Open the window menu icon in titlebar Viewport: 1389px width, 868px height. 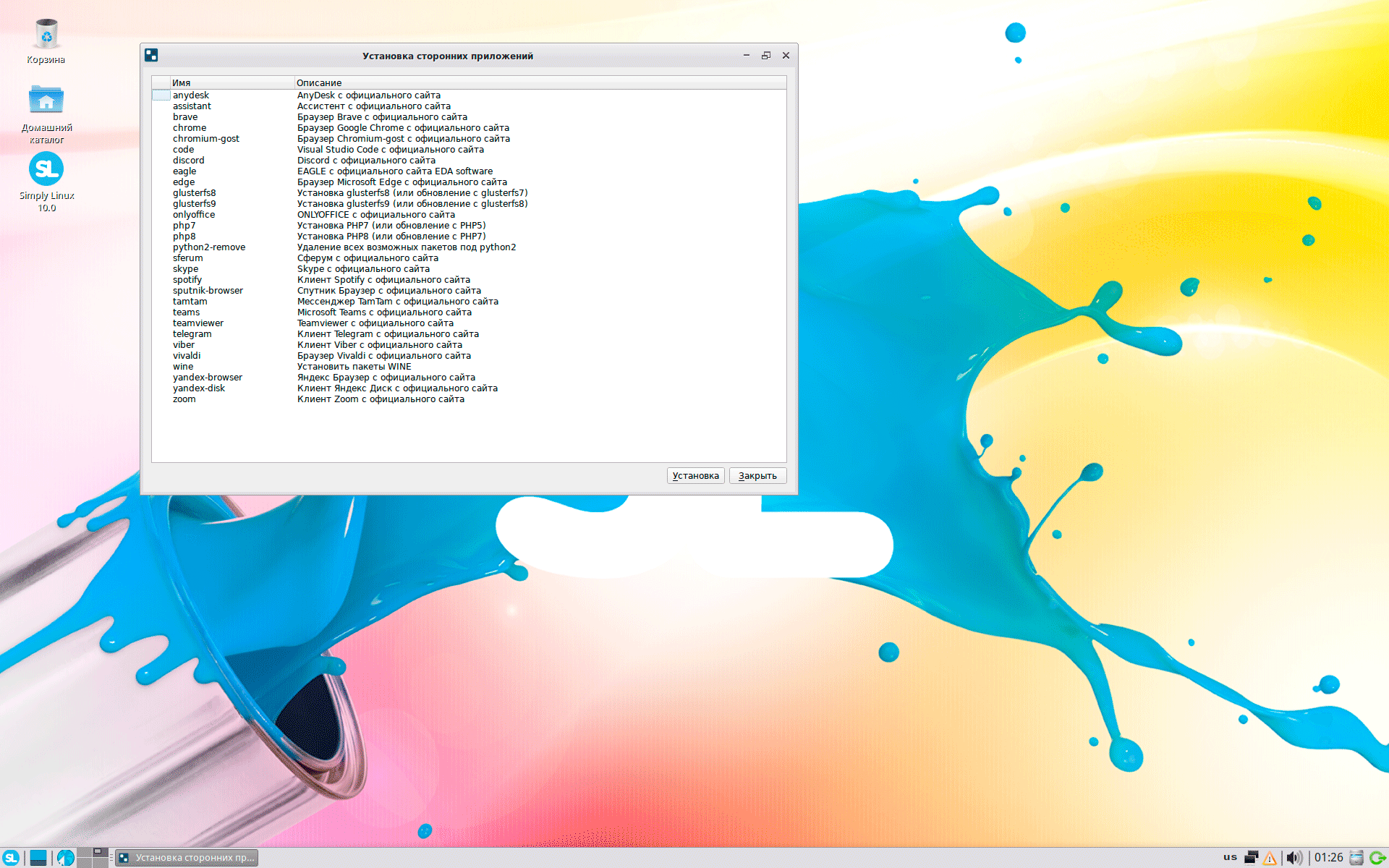(x=151, y=56)
